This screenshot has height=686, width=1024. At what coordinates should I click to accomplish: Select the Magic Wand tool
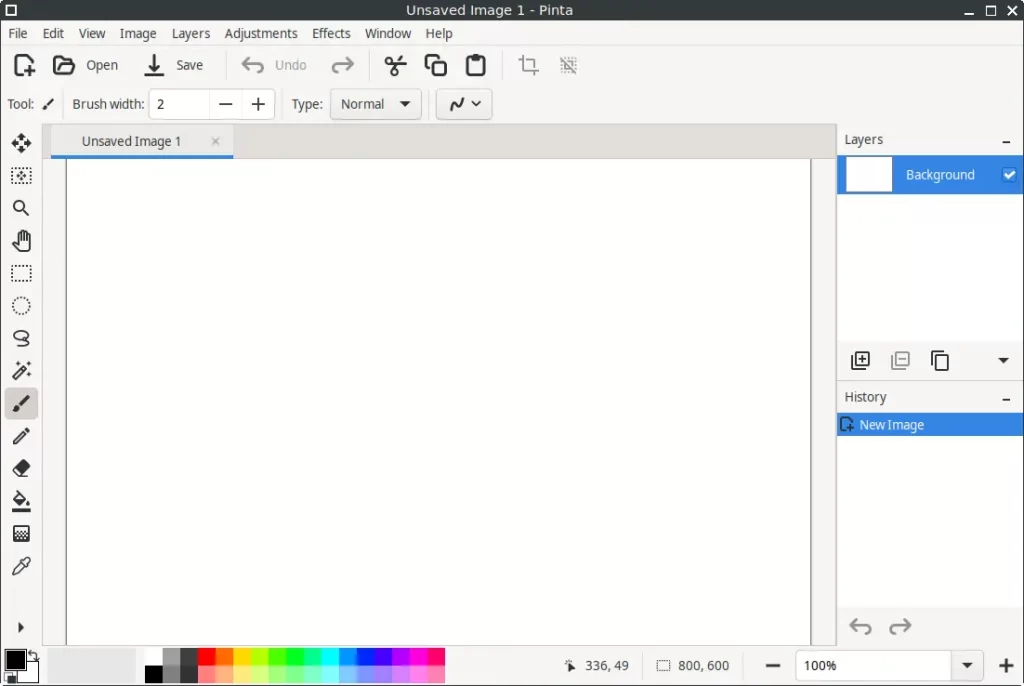[x=21, y=371]
